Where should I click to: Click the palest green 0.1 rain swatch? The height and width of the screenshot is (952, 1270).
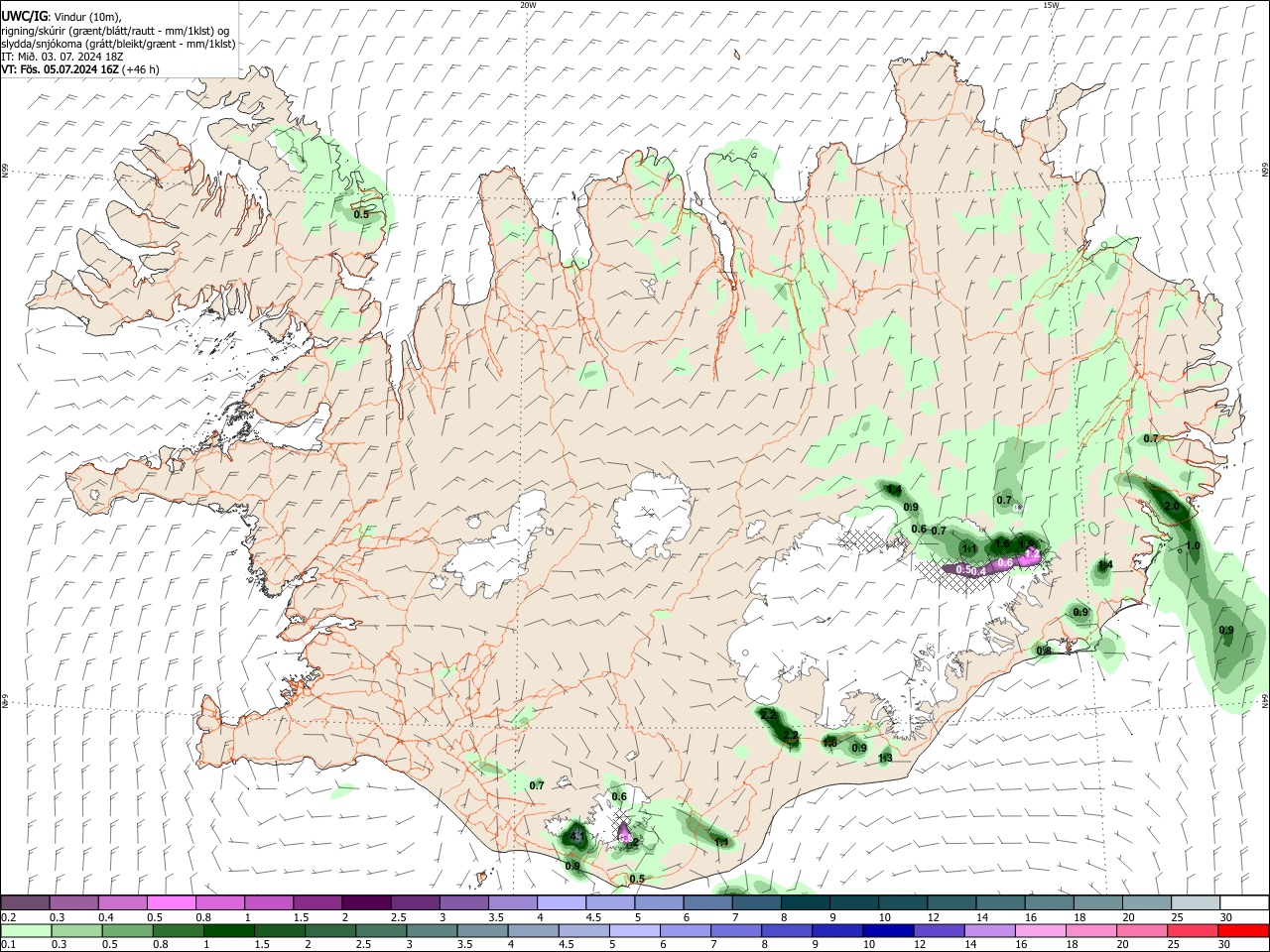(26, 931)
